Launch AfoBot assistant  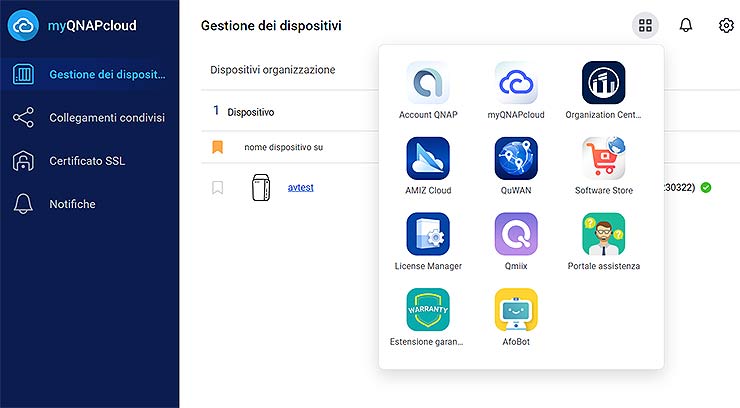[516, 311]
